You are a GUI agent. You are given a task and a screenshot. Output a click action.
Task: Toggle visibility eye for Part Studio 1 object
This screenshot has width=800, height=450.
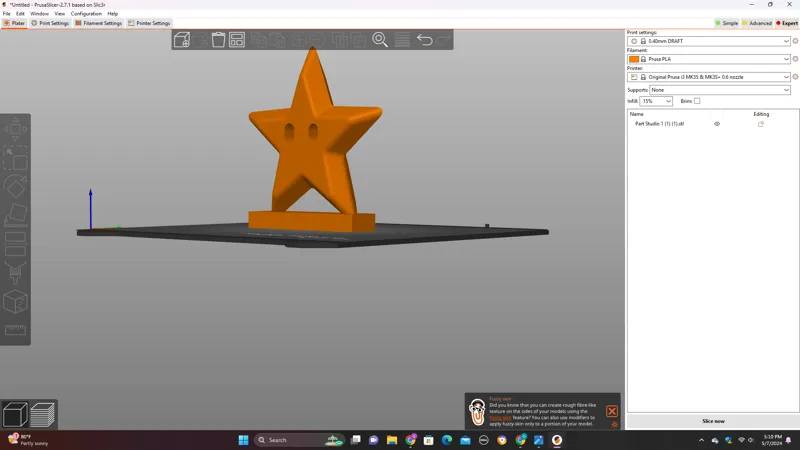(x=717, y=124)
